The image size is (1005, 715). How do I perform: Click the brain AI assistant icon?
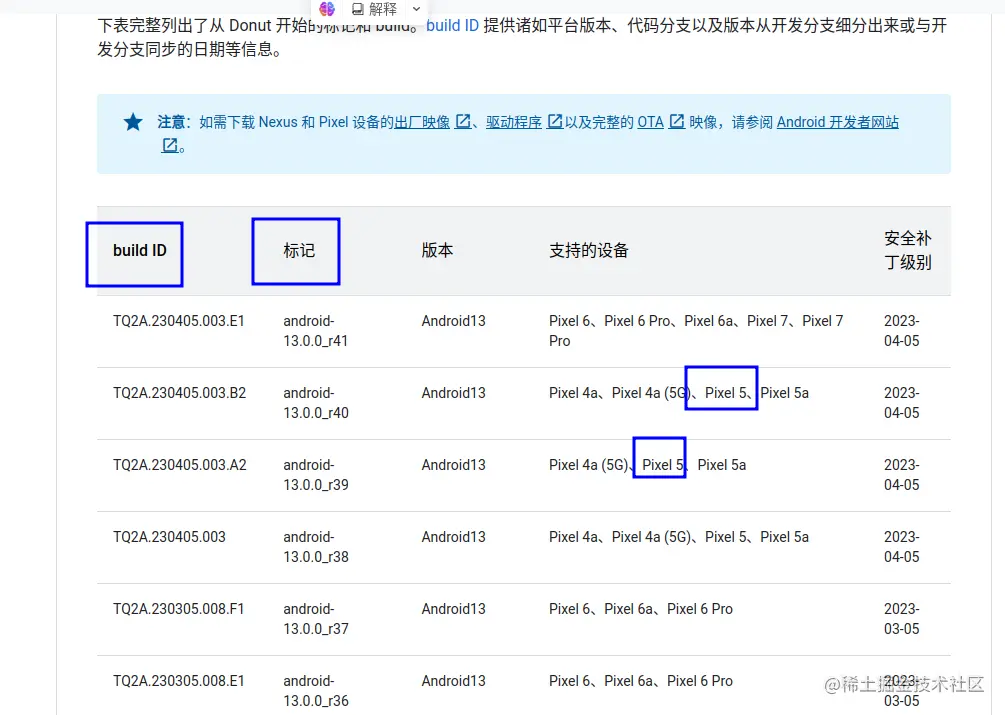point(327,9)
